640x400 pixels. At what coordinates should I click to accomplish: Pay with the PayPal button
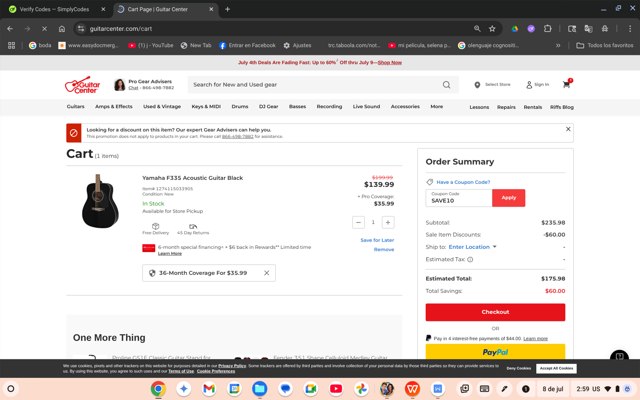[x=495, y=352]
